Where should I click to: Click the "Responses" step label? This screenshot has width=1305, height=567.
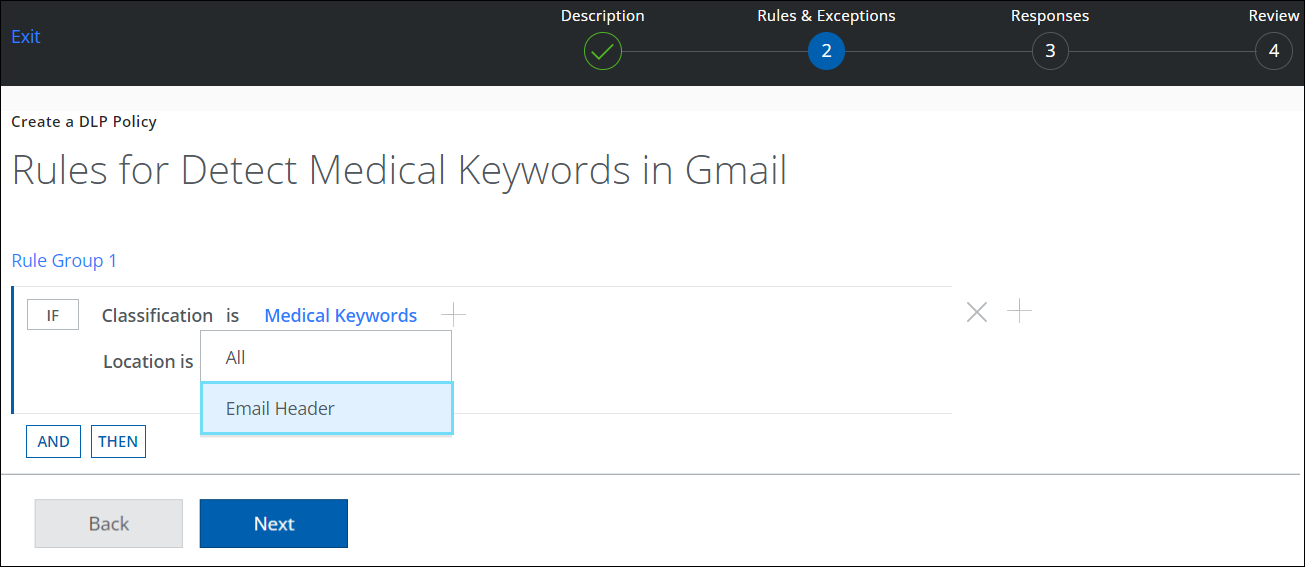coord(1050,16)
